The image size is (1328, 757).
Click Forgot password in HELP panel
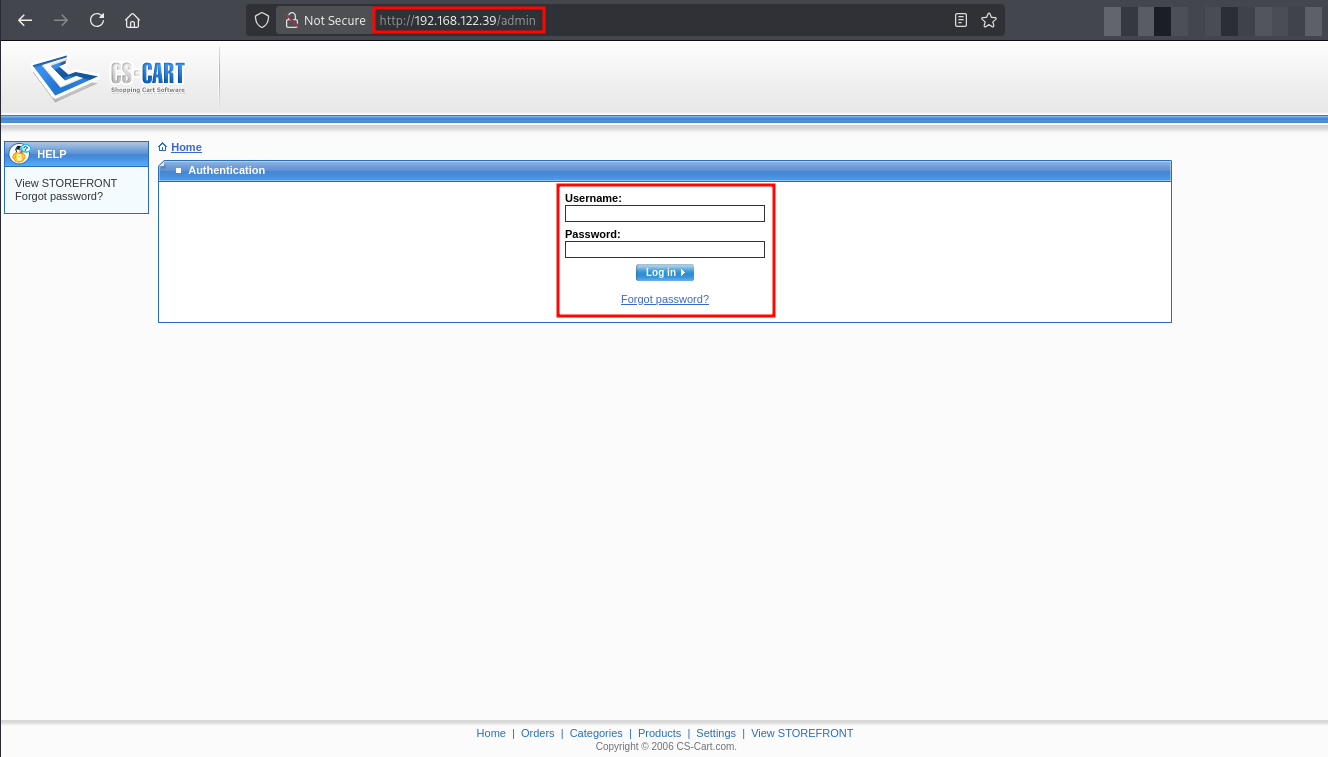click(59, 196)
